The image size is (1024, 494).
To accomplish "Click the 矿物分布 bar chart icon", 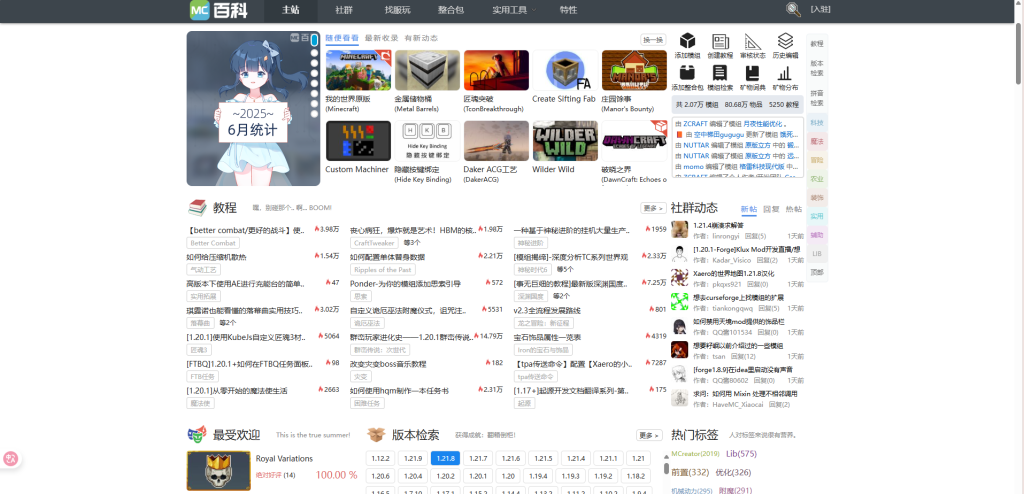I will click(x=785, y=73).
